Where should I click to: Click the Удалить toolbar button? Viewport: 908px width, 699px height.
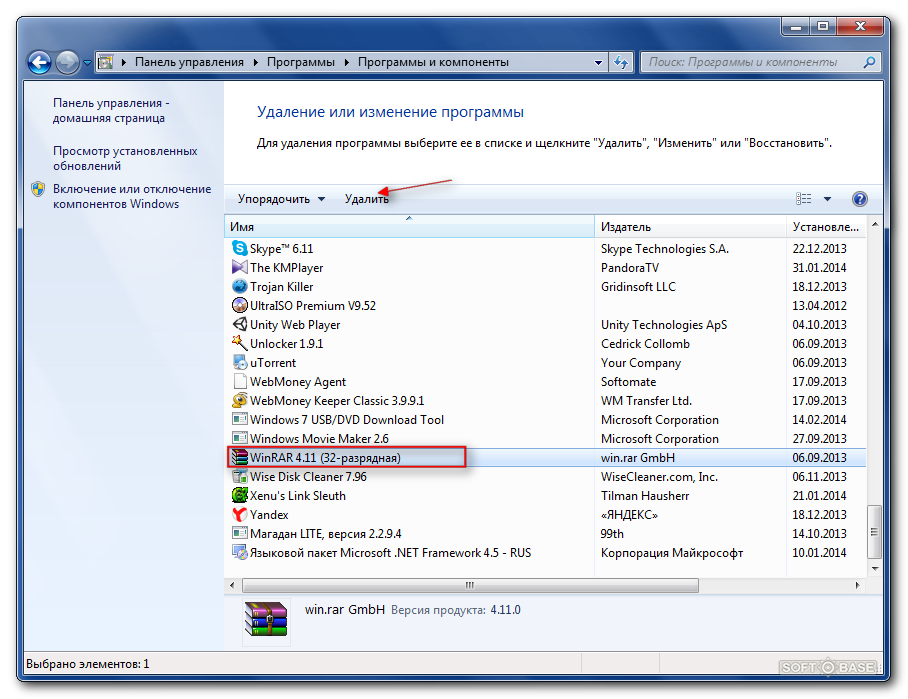pos(367,199)
